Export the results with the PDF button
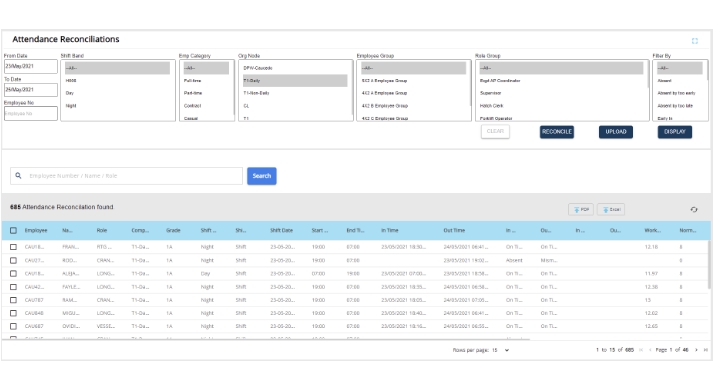 (x=581, y=210)
